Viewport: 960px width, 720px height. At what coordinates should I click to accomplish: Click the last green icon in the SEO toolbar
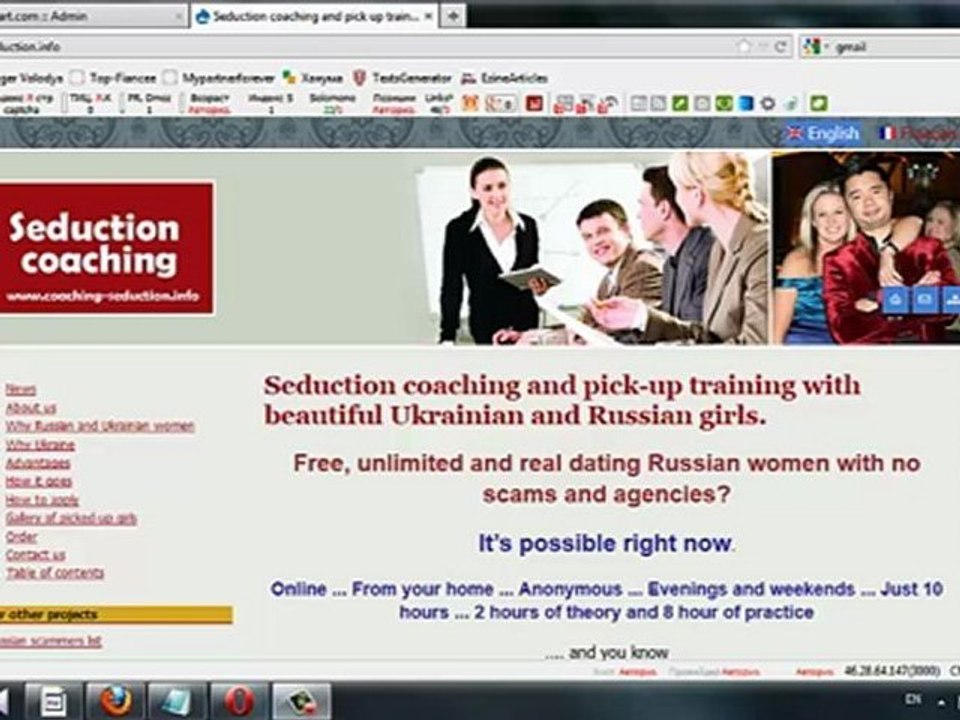(x=819, y=103)
